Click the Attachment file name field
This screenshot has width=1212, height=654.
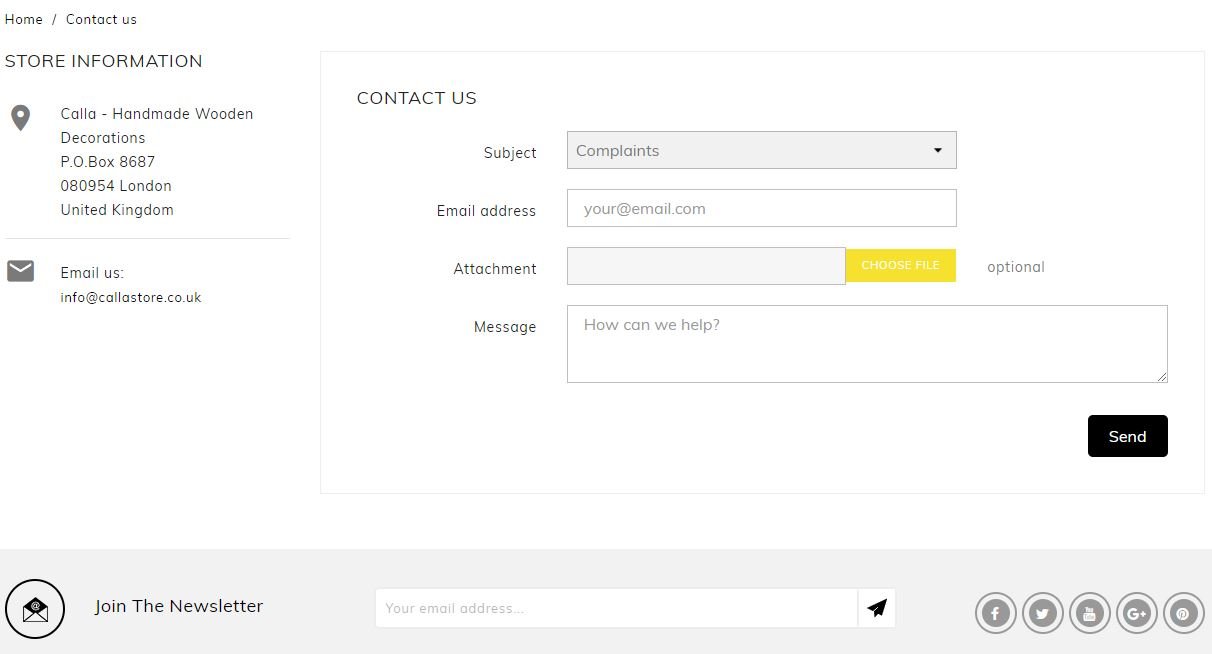pyautogui.click(x=705, y=266)
